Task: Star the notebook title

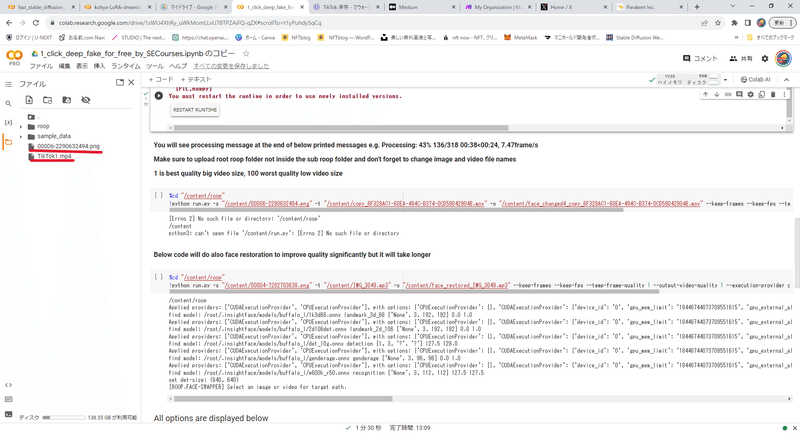Action: click(x=246, y=54)
